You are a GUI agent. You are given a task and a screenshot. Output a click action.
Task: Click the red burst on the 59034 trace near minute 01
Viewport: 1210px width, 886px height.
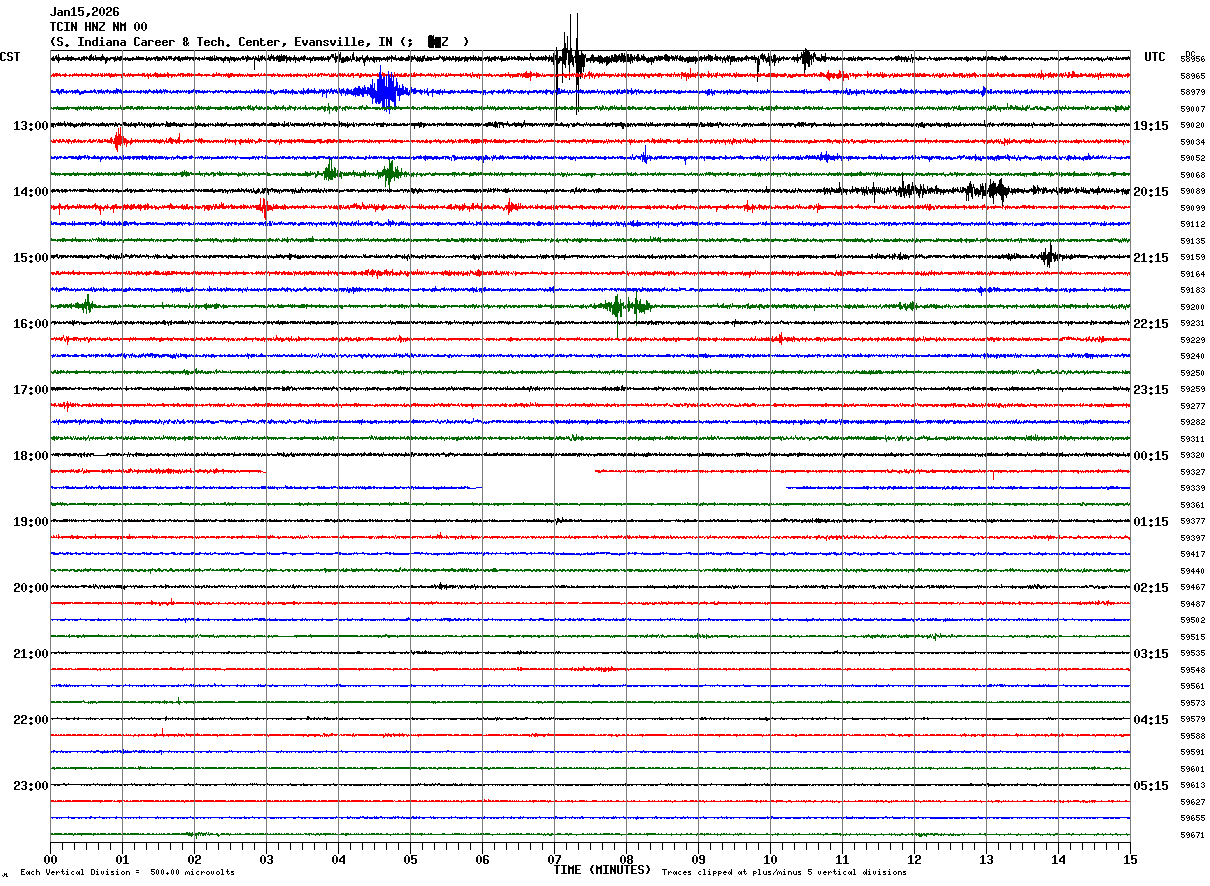pos(119,140)
